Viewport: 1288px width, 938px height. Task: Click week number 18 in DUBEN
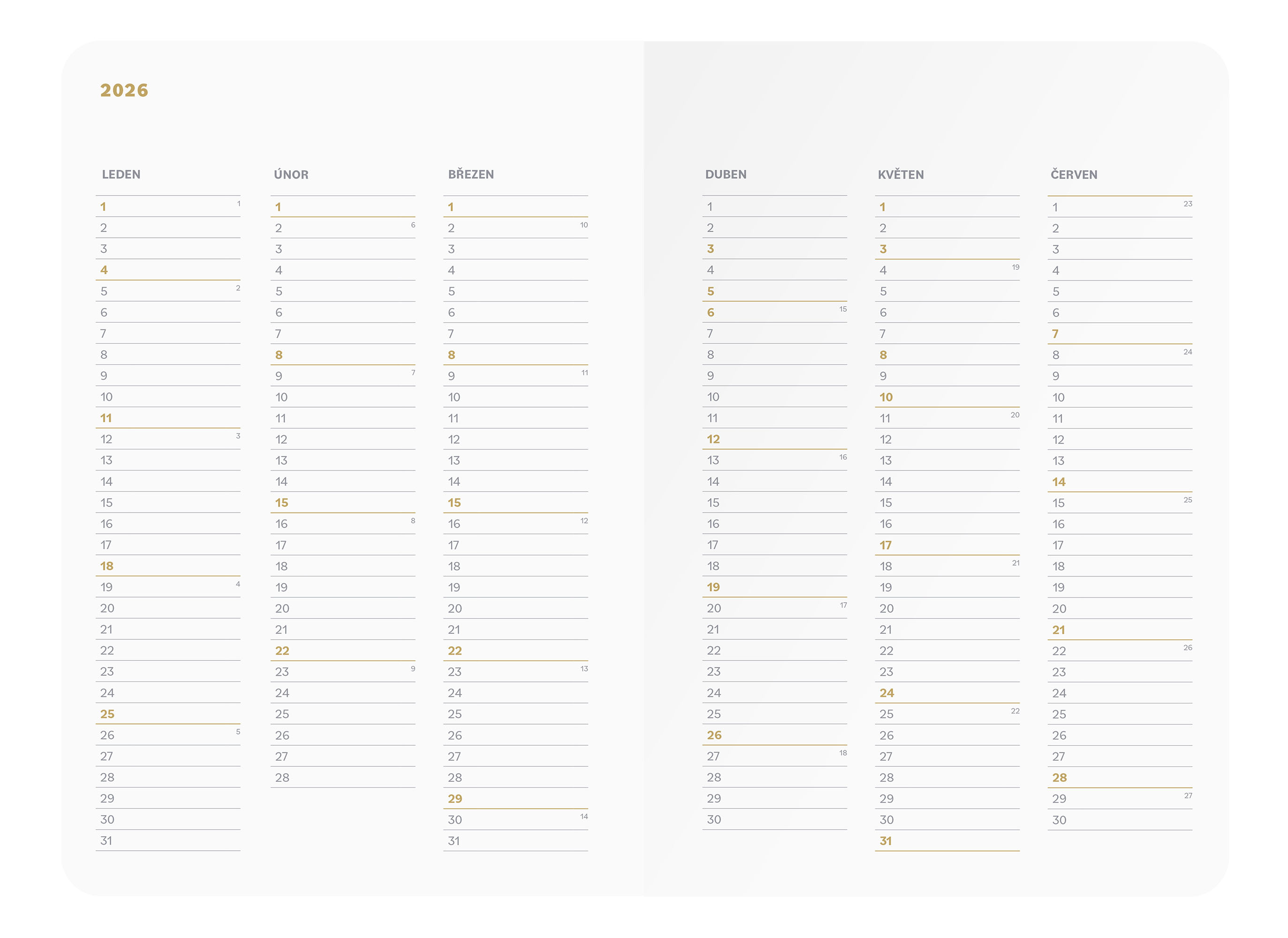tap(843, 753)
